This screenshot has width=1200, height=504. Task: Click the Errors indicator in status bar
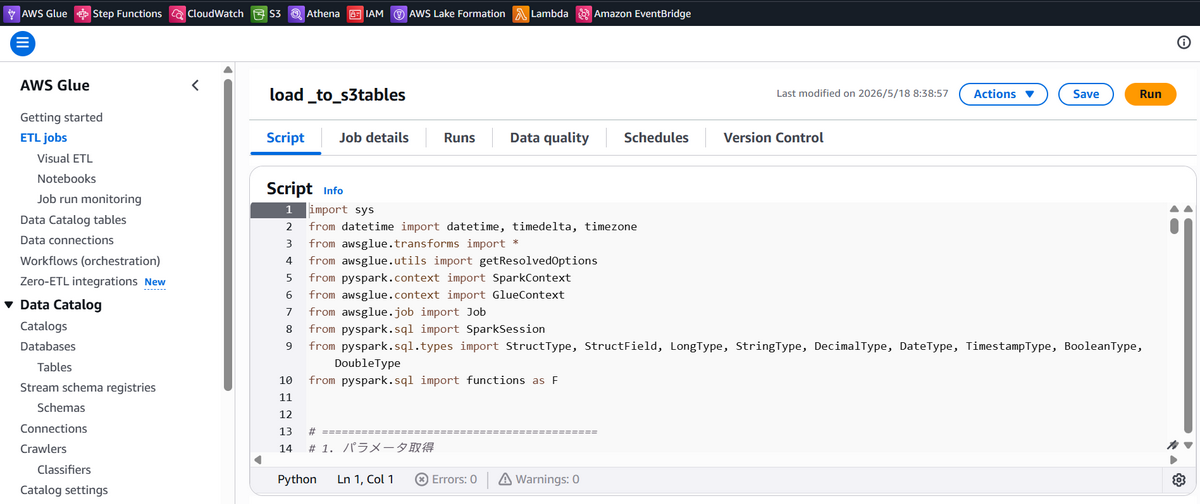click(446, 479)
